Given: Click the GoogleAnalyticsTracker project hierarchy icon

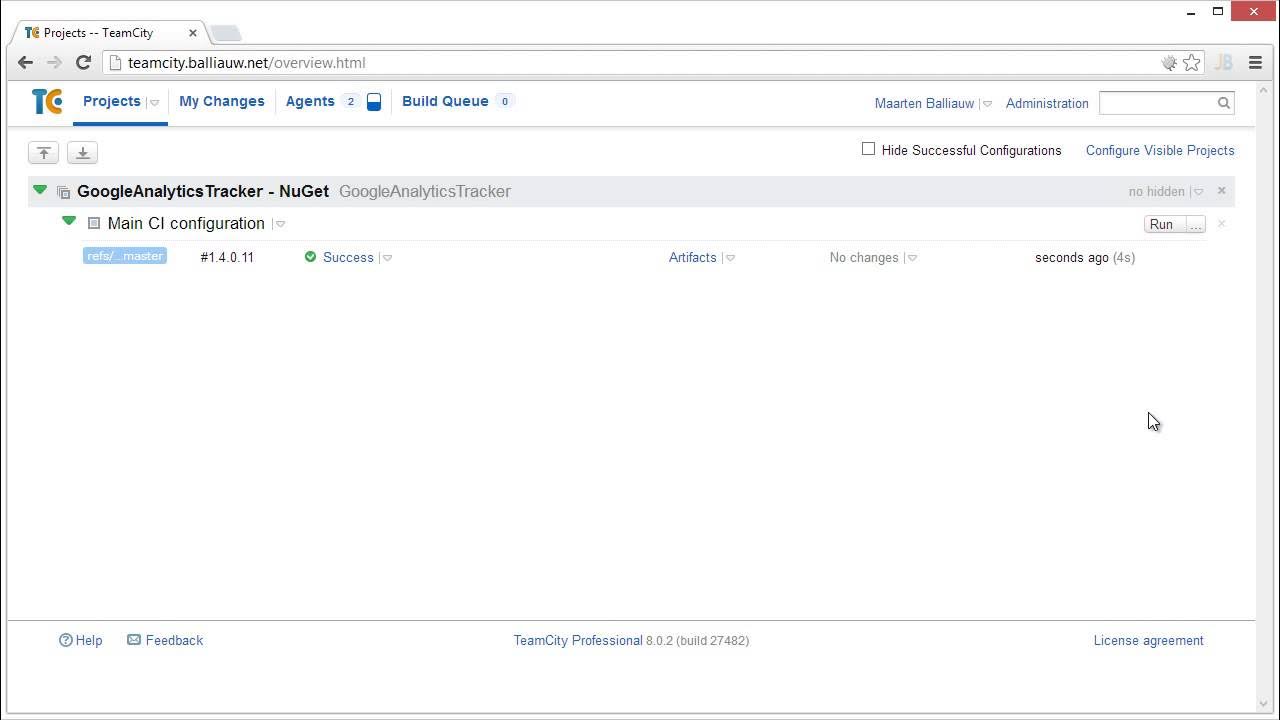Looking at the screenshot, I should [x=63, y=192].
